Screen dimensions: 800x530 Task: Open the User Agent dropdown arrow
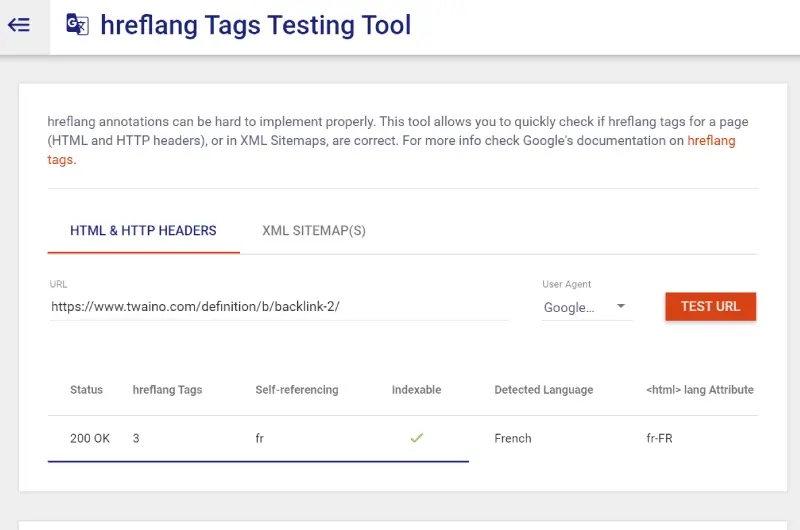coord(620,306)
